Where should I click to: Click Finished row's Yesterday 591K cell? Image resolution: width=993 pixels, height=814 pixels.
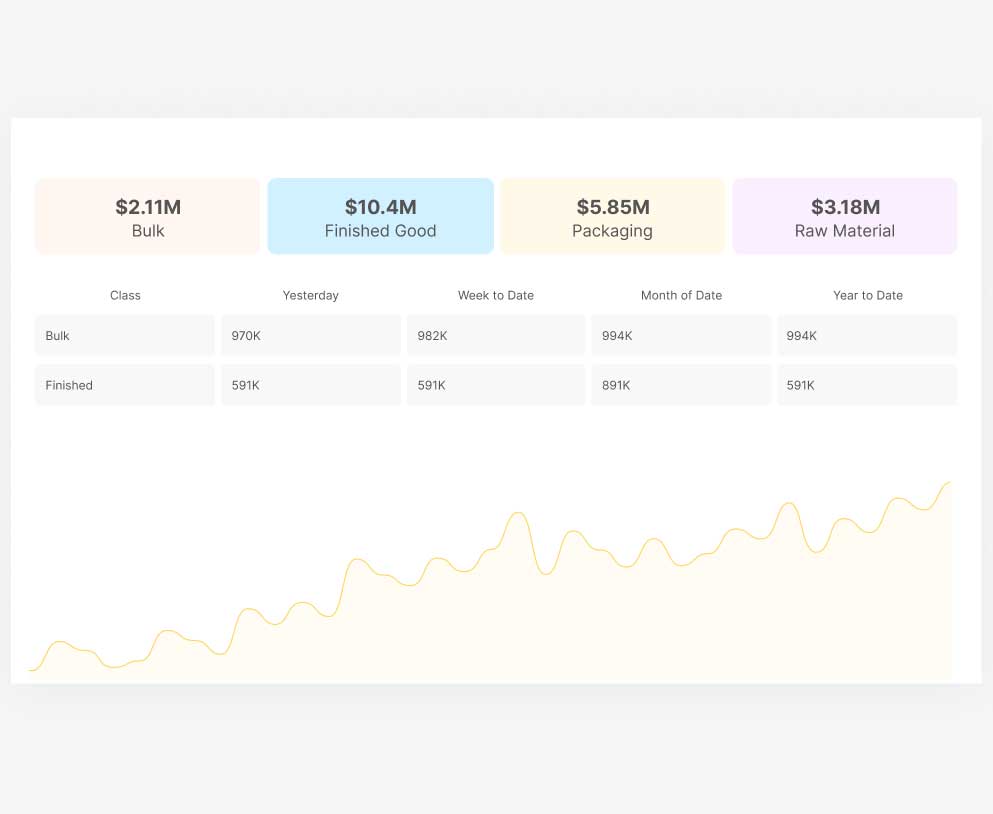click(x=310, y=385)
